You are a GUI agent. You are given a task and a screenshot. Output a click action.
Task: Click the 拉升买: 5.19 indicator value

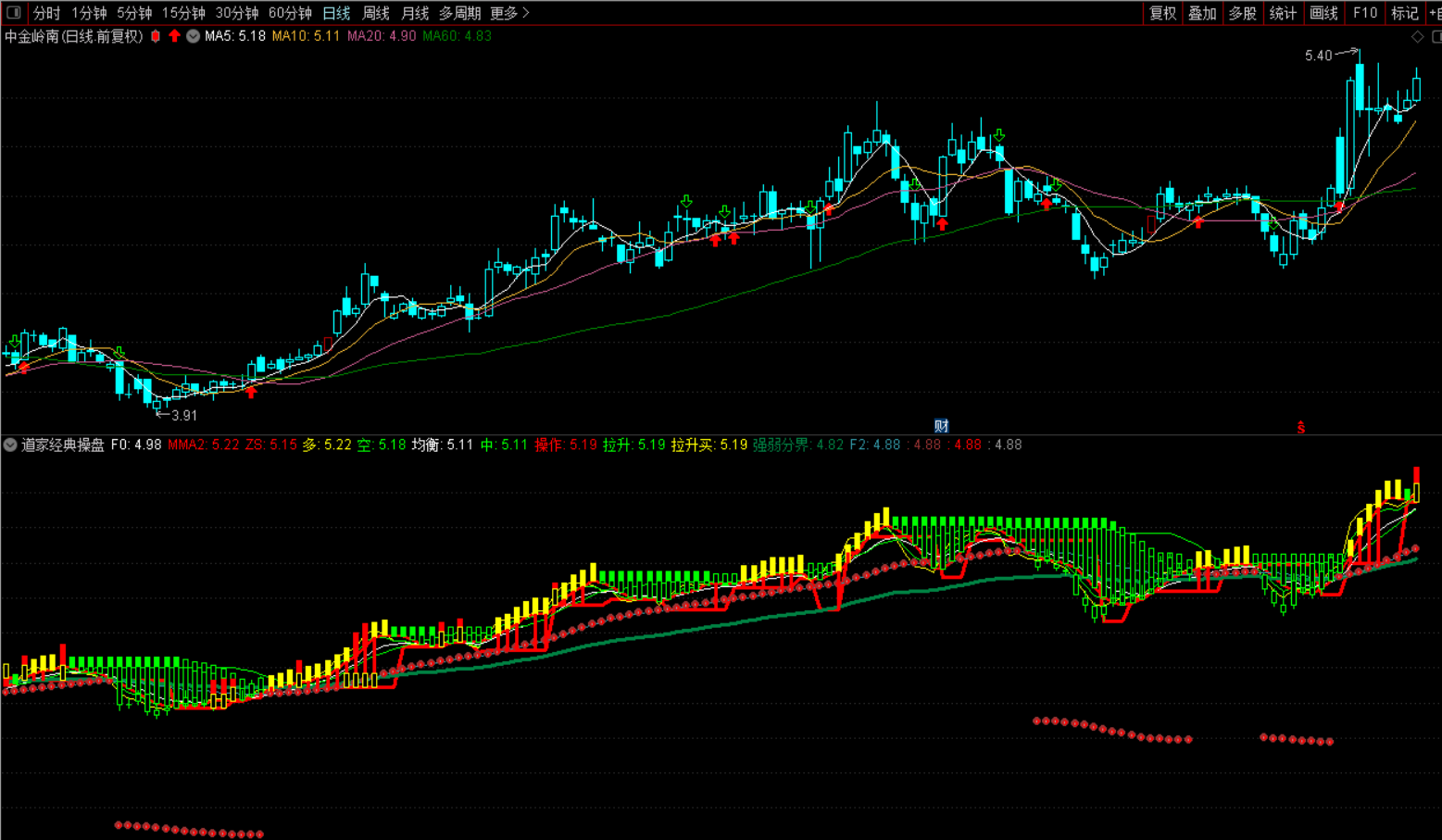point(709,445)
